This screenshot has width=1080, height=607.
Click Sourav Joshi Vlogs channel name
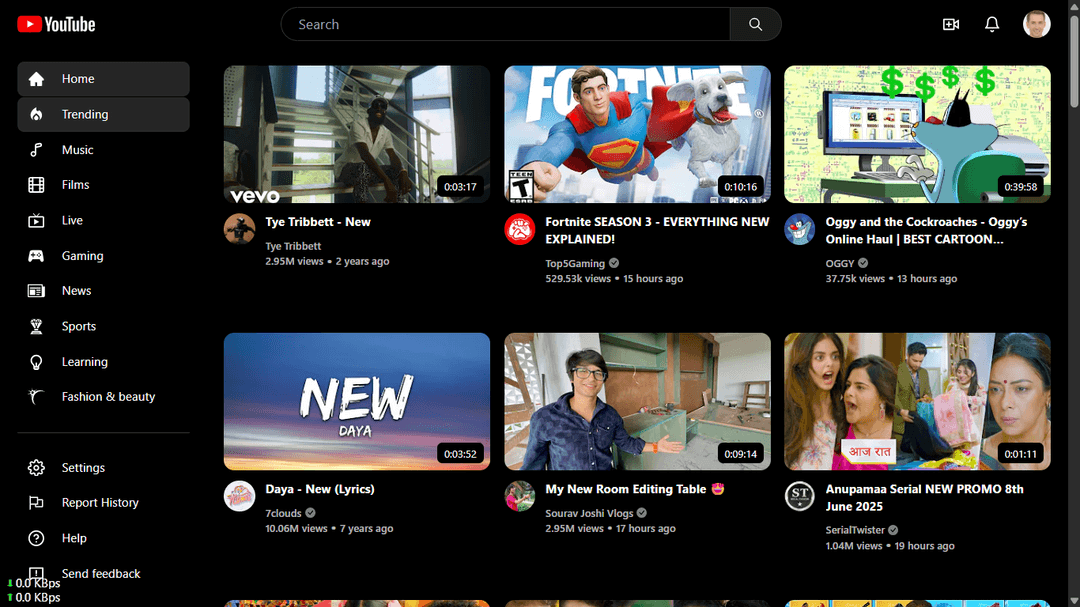point(590,513)
